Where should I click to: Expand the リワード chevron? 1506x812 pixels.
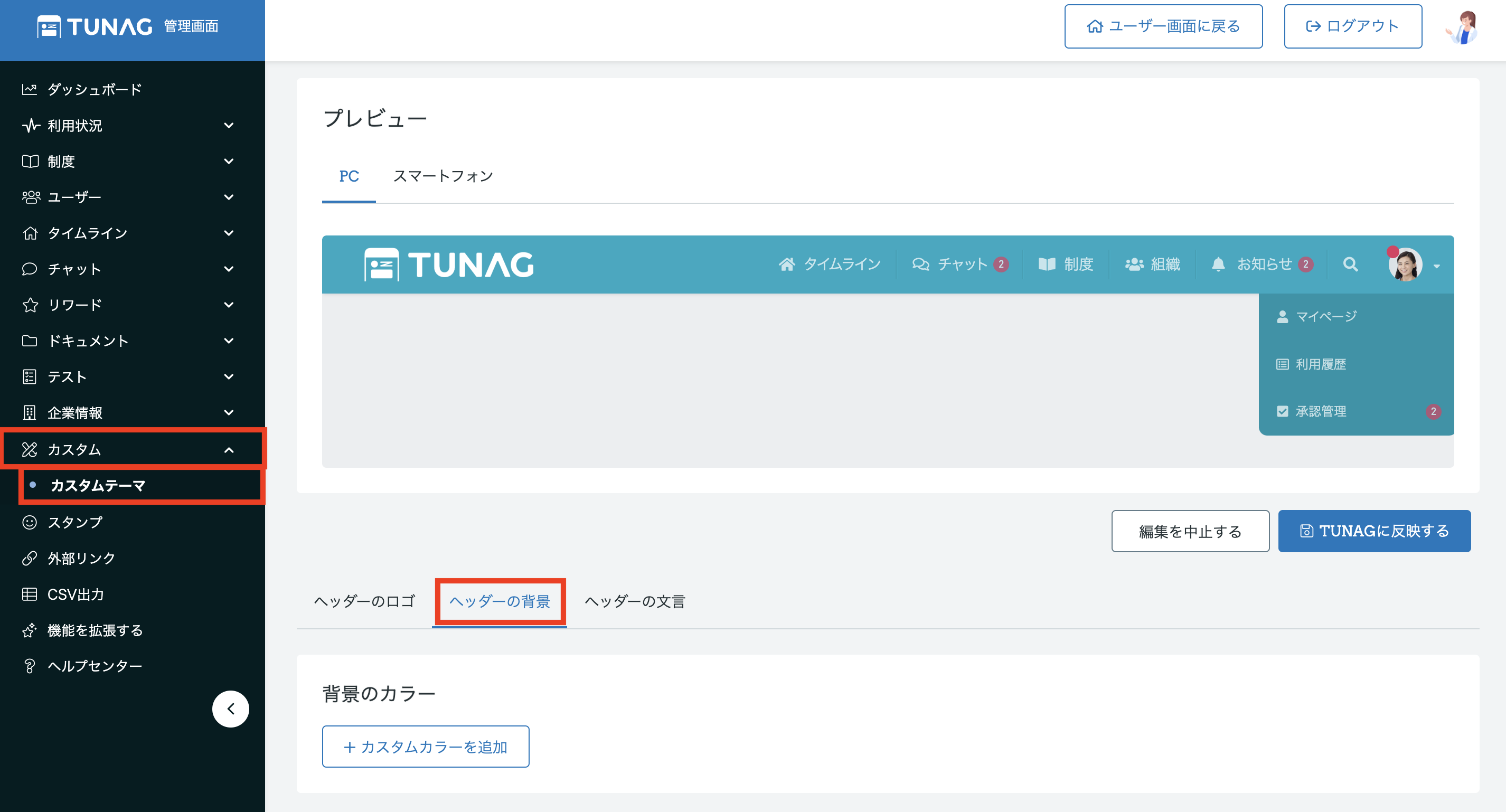(x=229, y=305)
